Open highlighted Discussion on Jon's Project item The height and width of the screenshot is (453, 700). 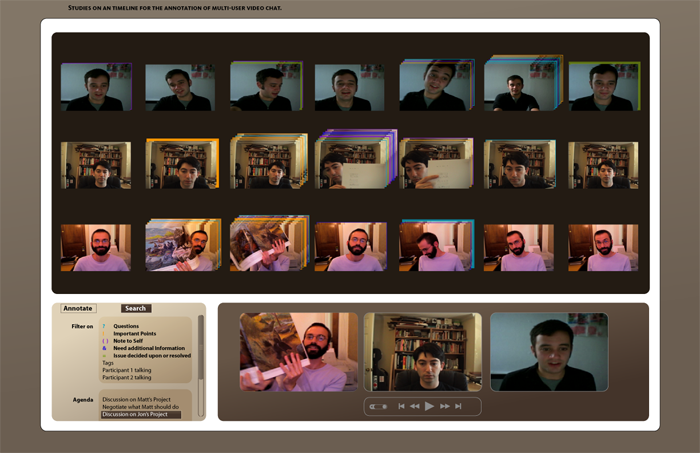(x=140, y=414)
